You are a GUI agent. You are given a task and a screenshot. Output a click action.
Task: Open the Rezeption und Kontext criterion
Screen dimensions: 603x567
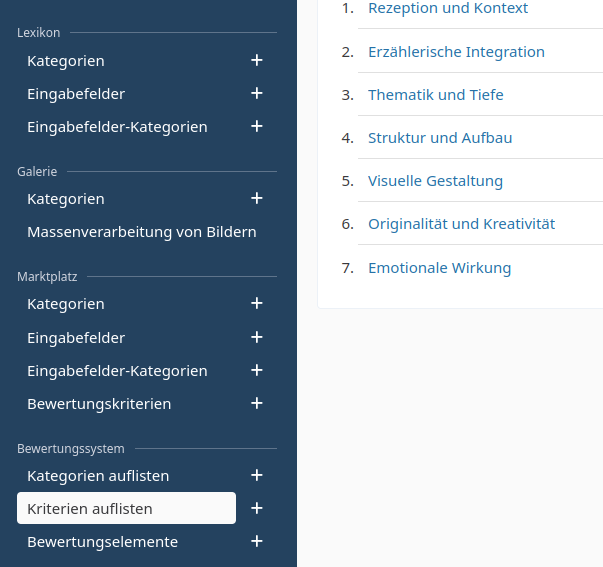coord(448,9)
